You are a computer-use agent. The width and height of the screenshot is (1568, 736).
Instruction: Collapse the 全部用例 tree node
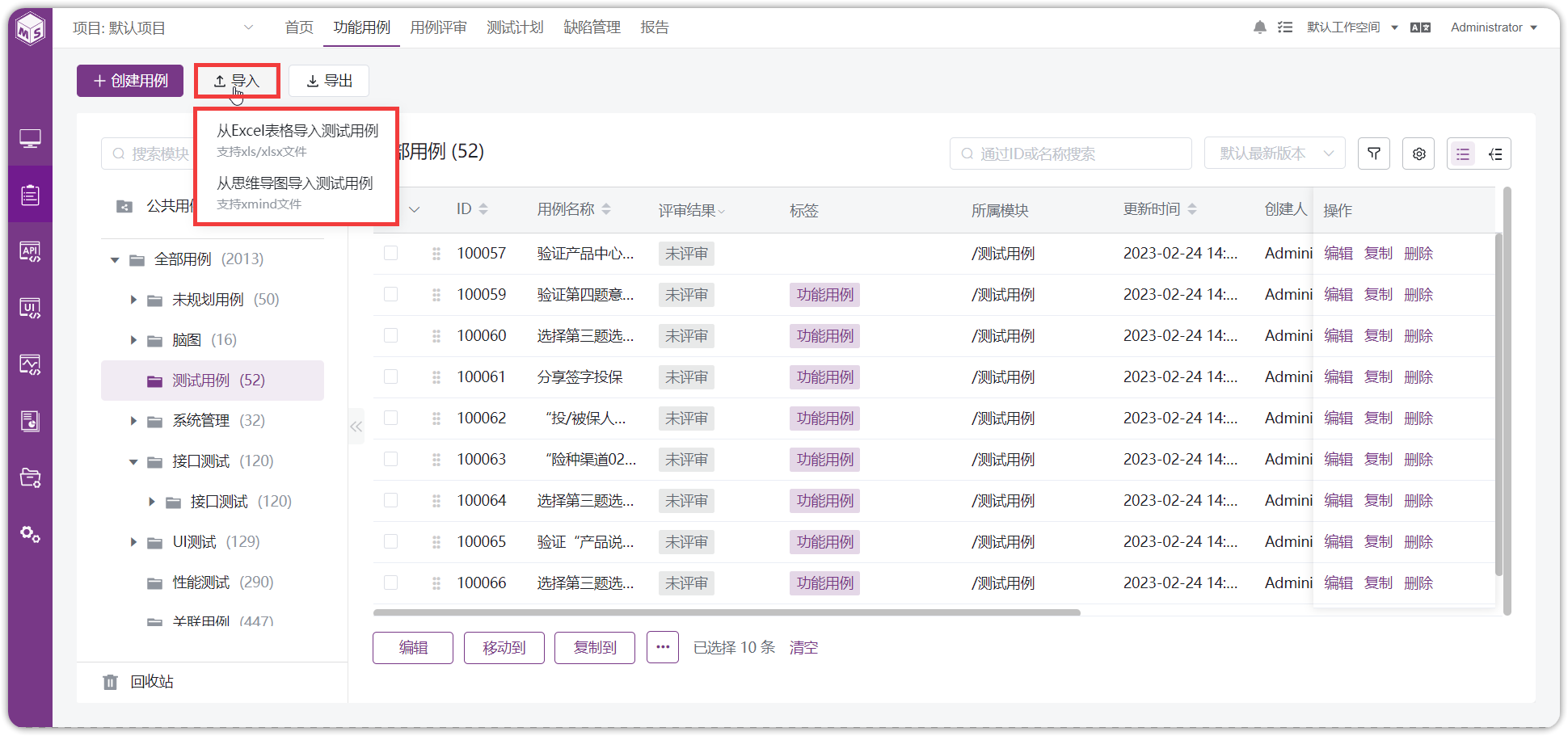point(115,259)
